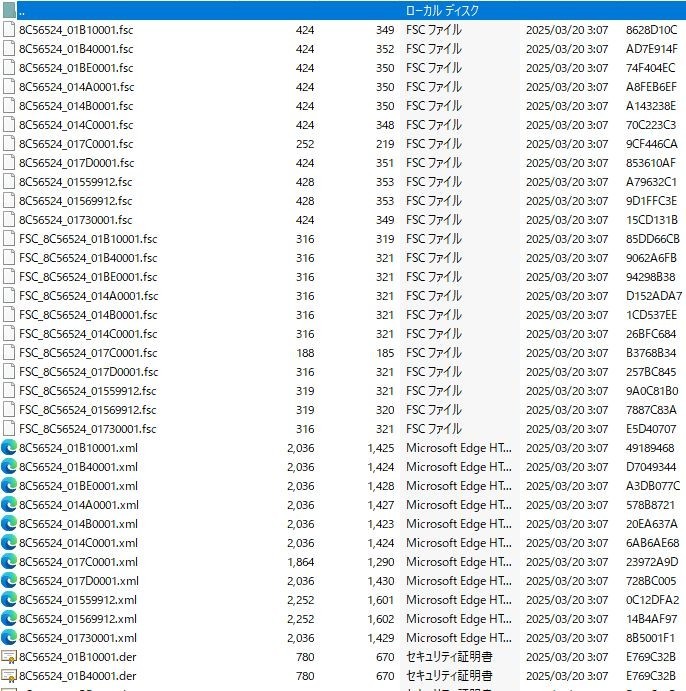Select file 8C56524_01BE0001.xml in list

(78, 486)
